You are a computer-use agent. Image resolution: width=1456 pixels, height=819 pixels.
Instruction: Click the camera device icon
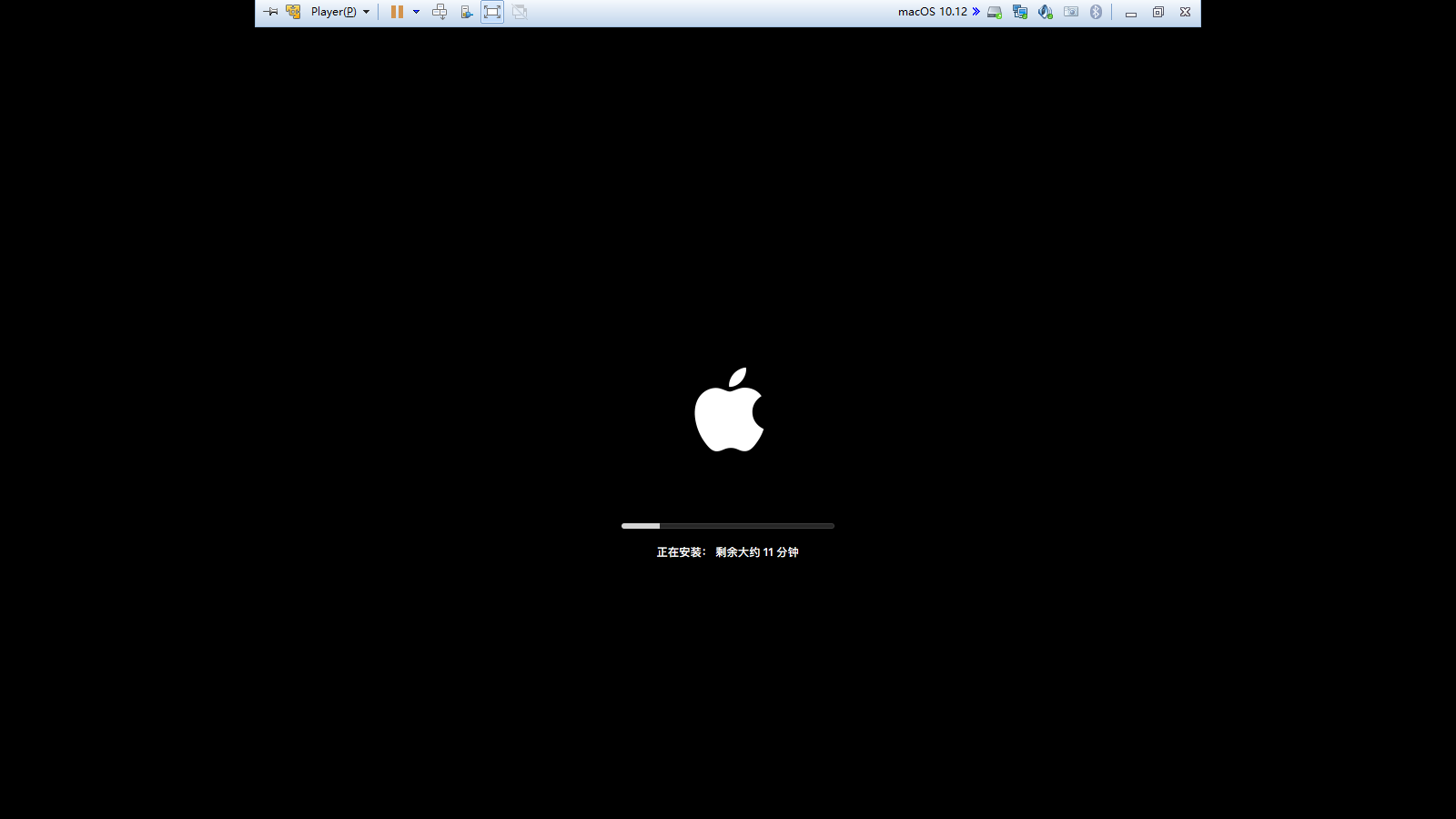[1071, 12]
